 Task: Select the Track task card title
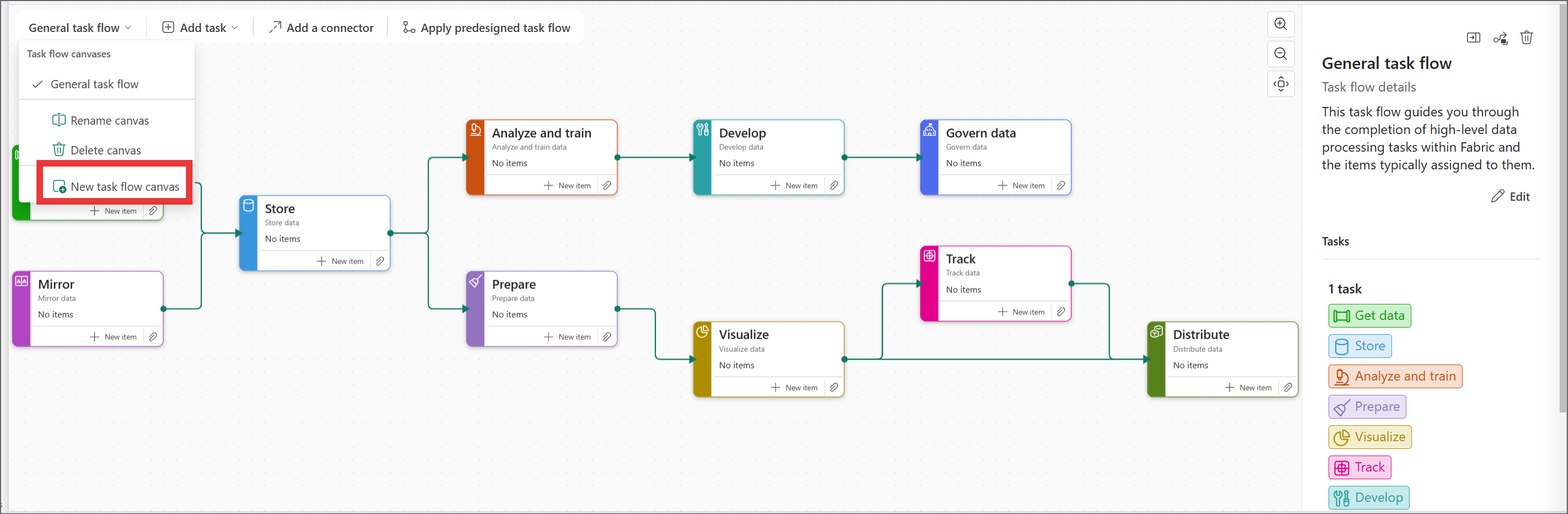click(x=960, y=259)
